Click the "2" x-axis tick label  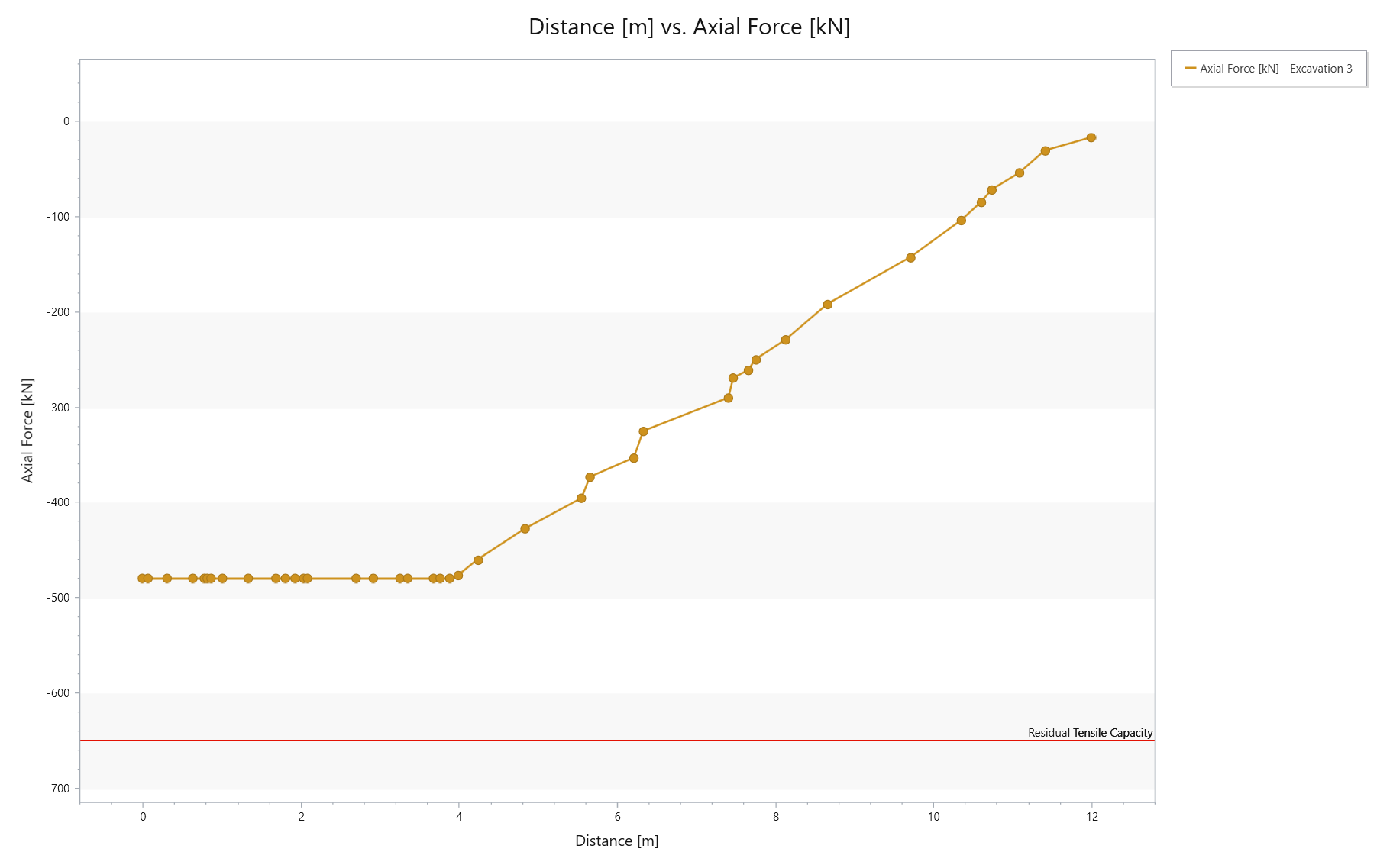[302, 817]
